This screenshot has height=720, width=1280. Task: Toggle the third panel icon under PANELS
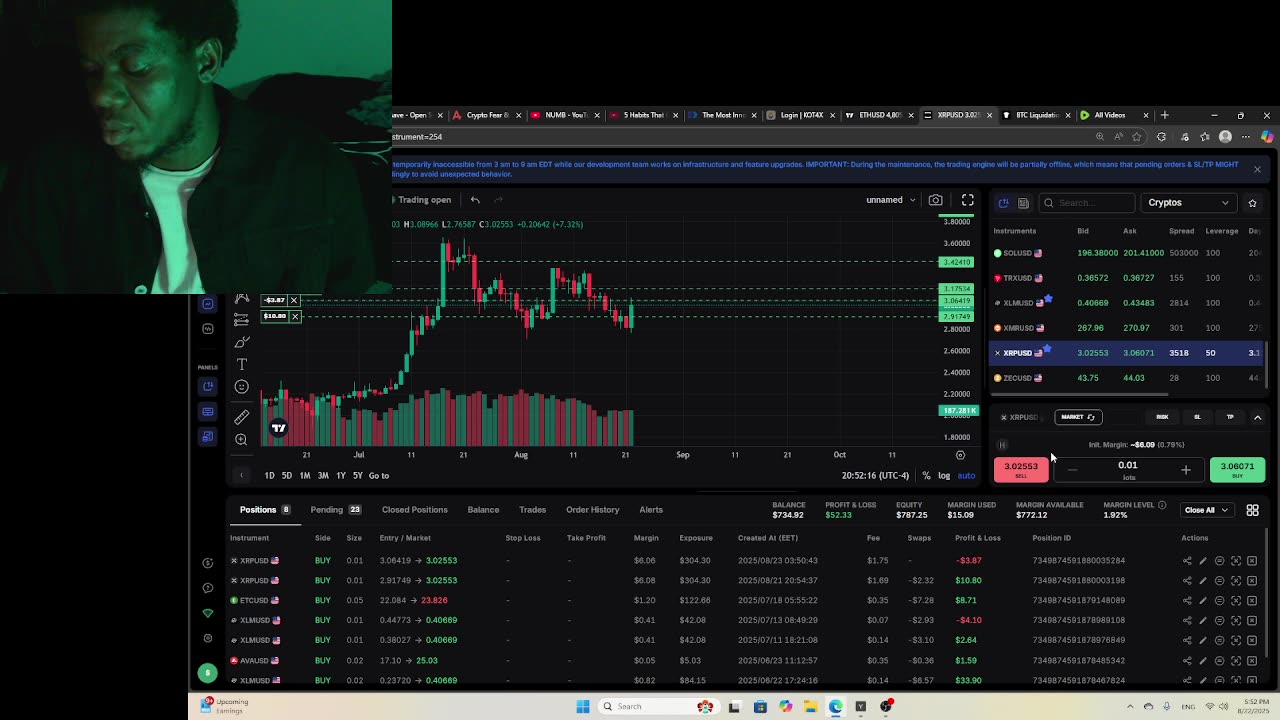(x=208, y=437)
